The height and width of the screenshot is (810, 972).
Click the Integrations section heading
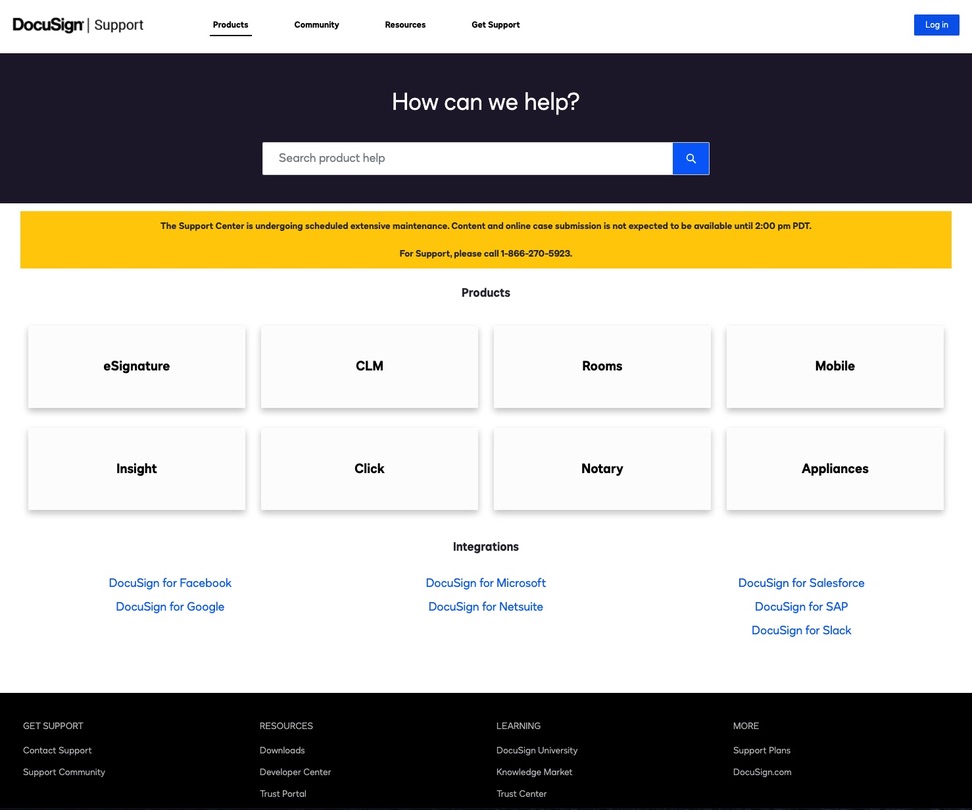(x=486, y=547)
